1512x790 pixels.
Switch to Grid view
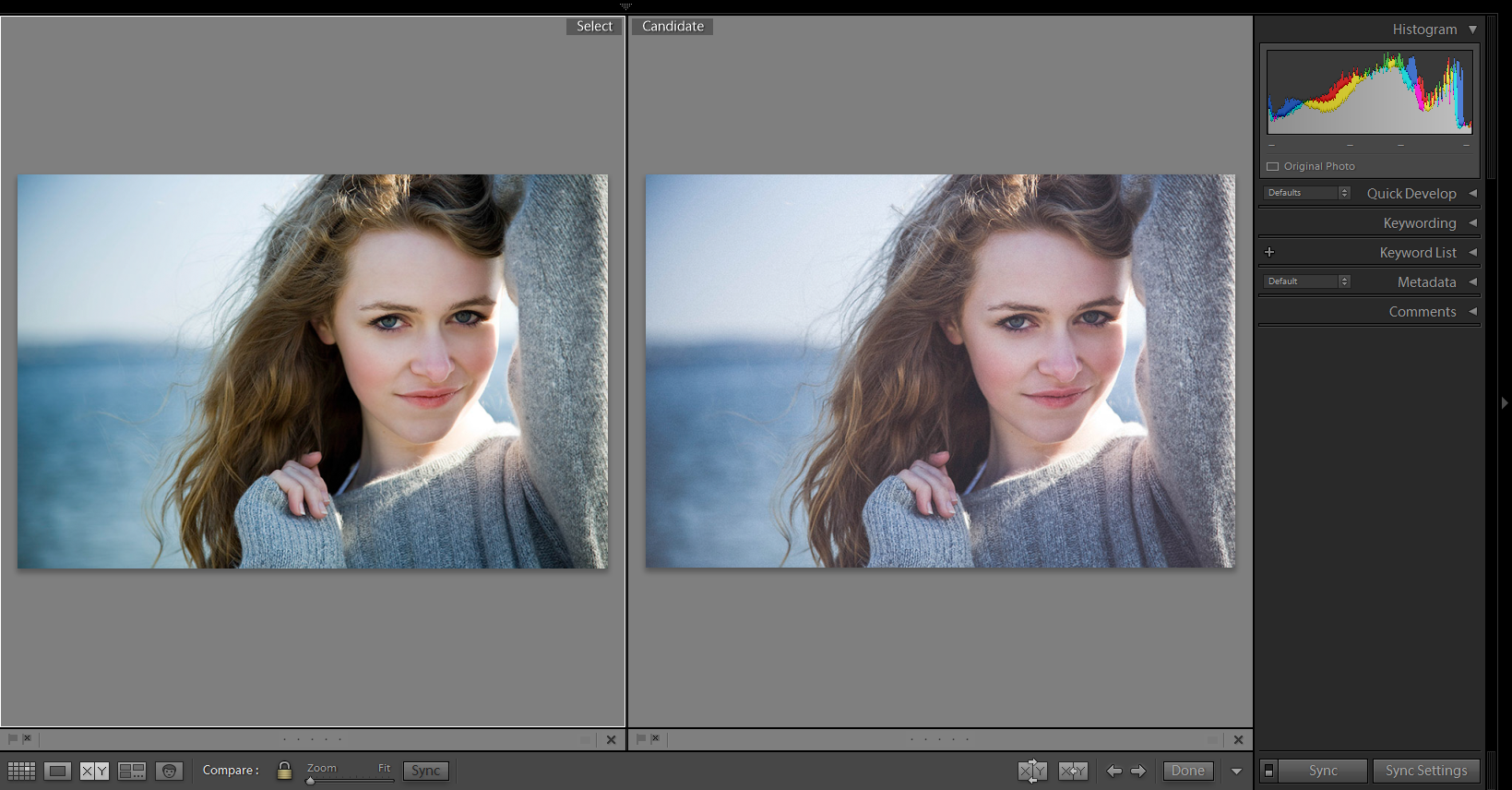(21, 771)
